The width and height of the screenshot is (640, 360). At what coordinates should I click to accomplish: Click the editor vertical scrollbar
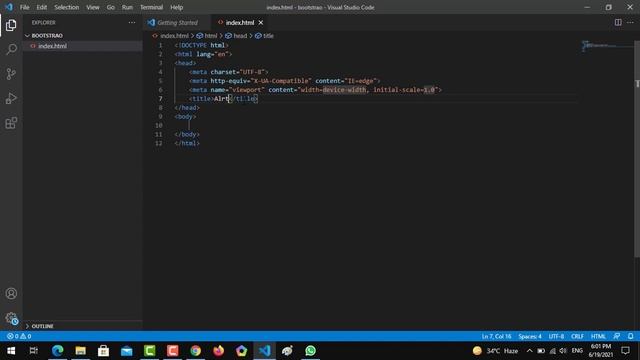pyautogui.click(x=637, y=149)
